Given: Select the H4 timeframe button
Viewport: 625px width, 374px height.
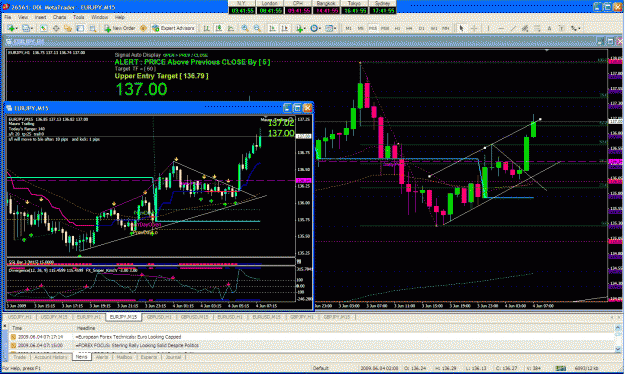Looking at the screenshot, I should click(409, 28).
